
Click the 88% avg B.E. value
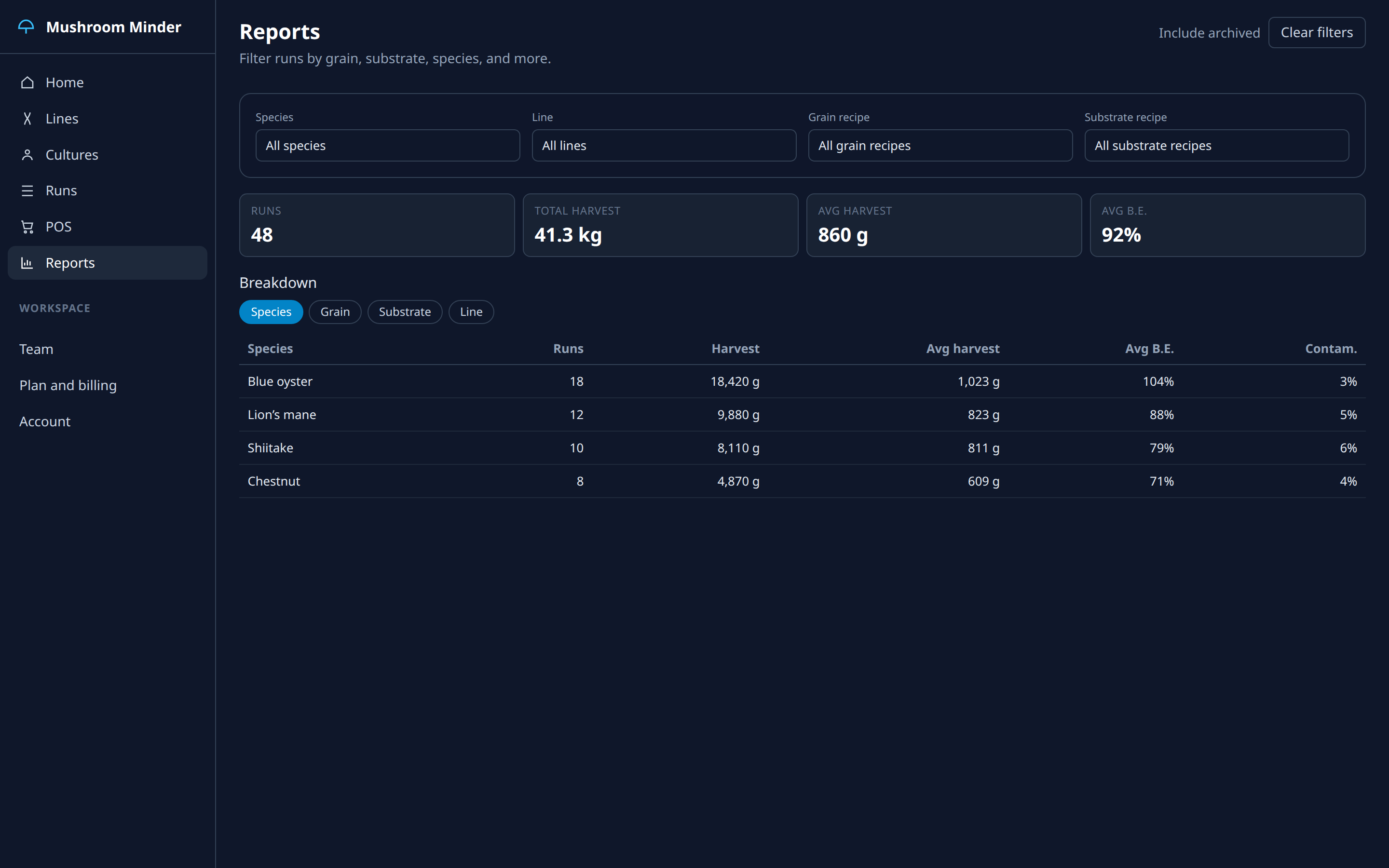pos(1161,415)
